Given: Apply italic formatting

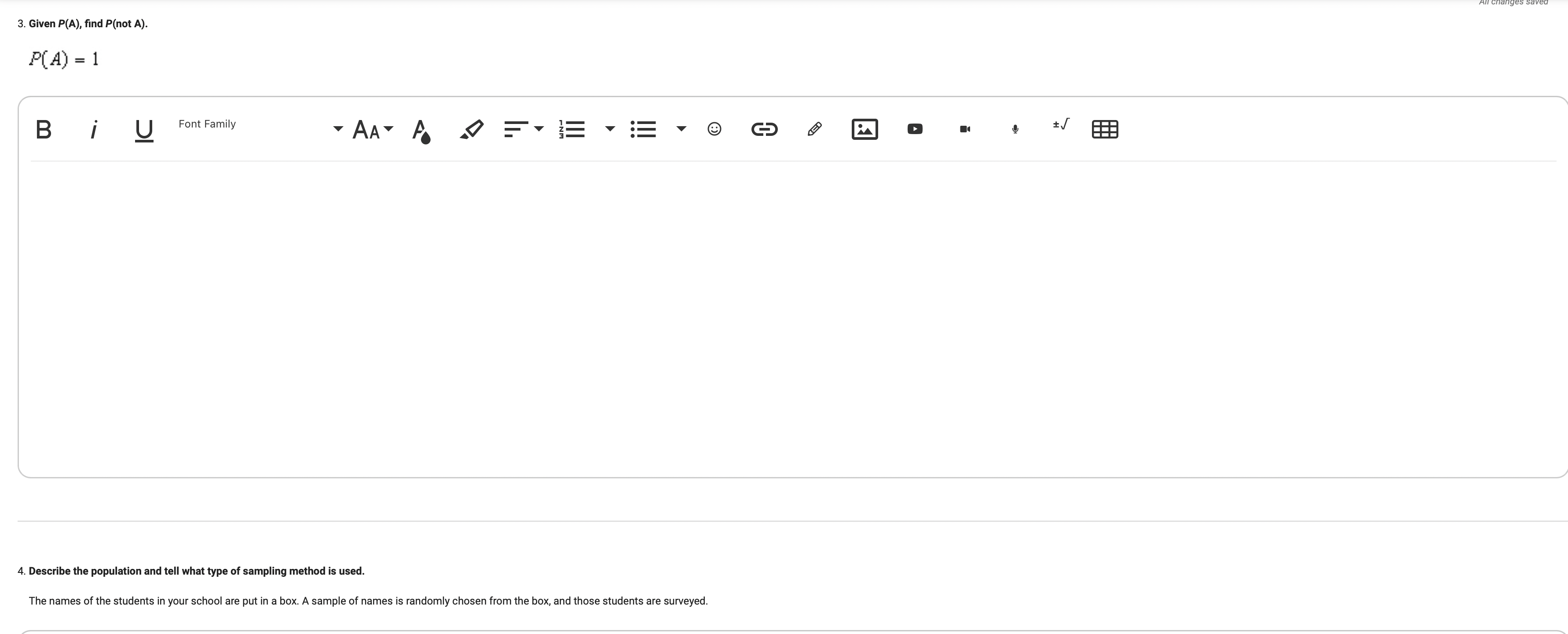Looking at the screenshot, I should [94, 129].
